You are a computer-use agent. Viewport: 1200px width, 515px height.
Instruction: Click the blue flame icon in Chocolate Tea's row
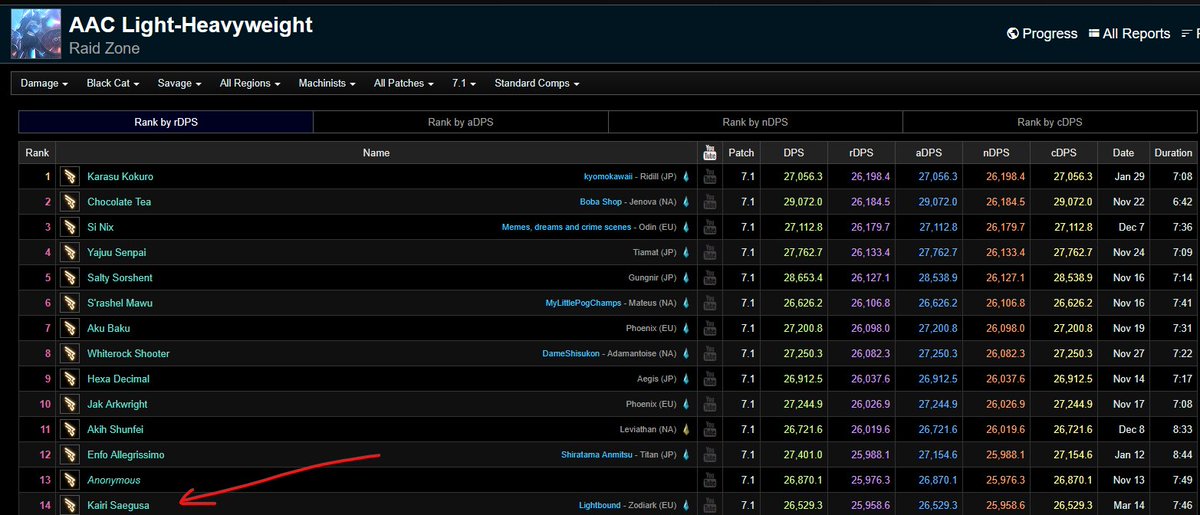tap(686, 202)
